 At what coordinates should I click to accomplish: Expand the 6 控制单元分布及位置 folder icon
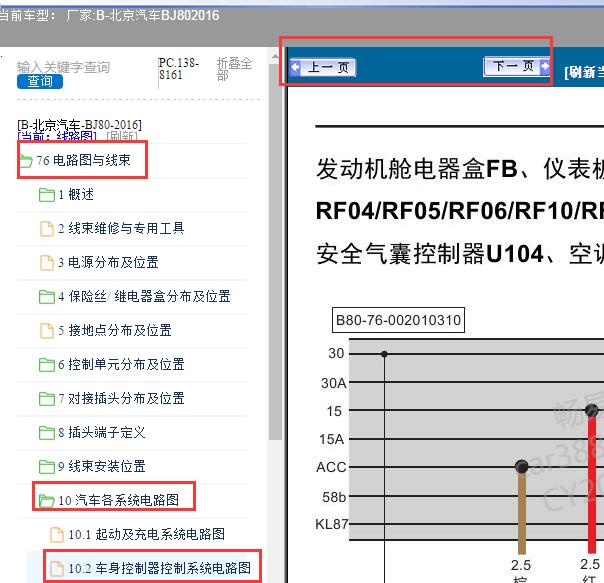click(47, 365)
